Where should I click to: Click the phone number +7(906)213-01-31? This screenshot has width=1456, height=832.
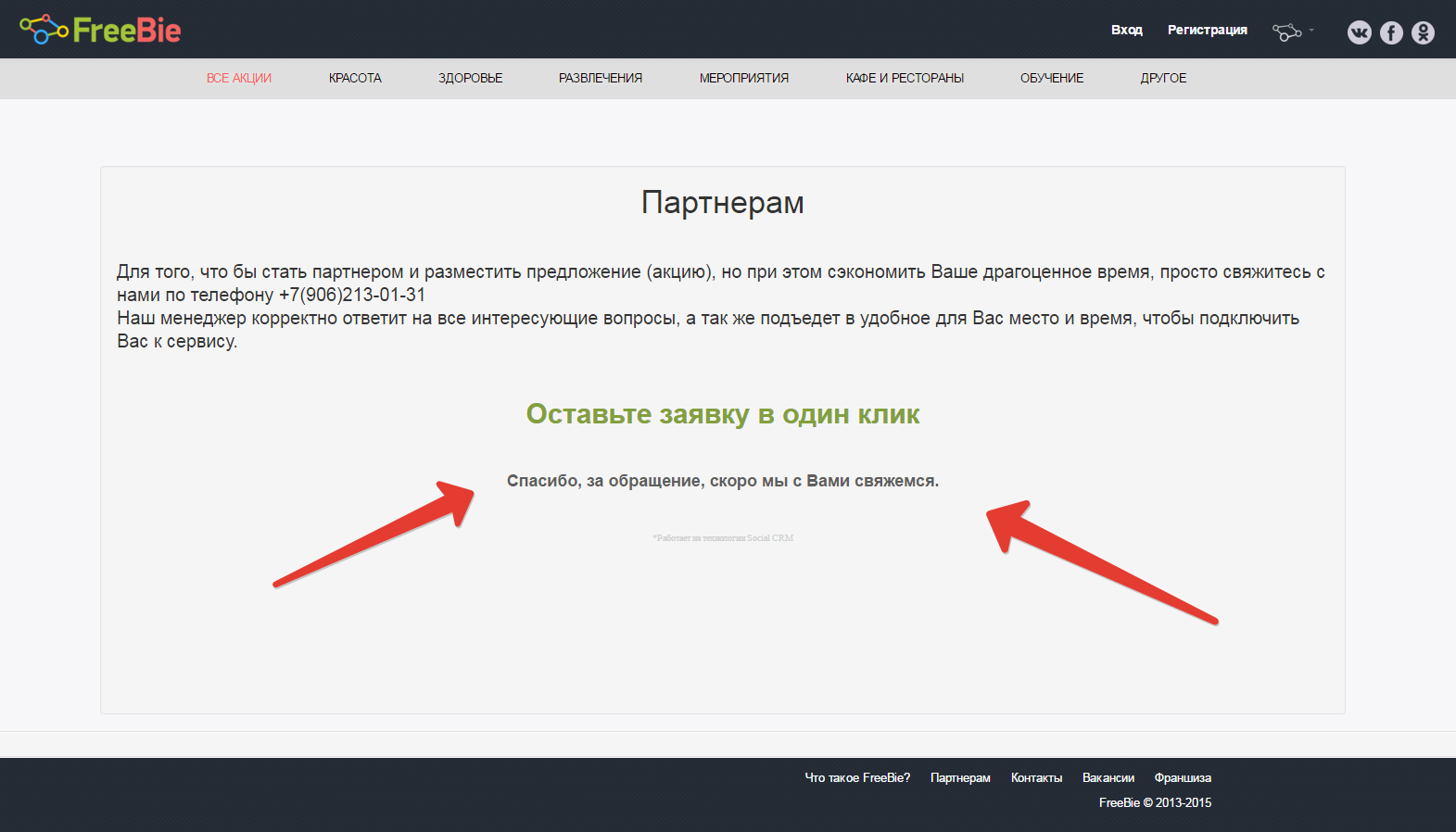[352, 295]
